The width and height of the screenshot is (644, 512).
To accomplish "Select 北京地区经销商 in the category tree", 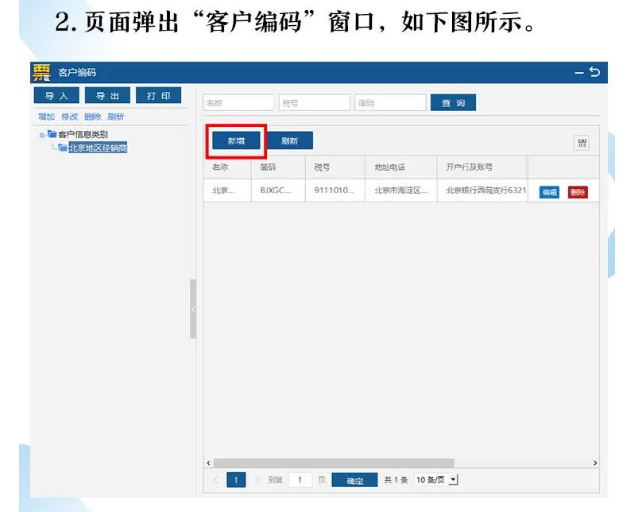I will [97, 147].
